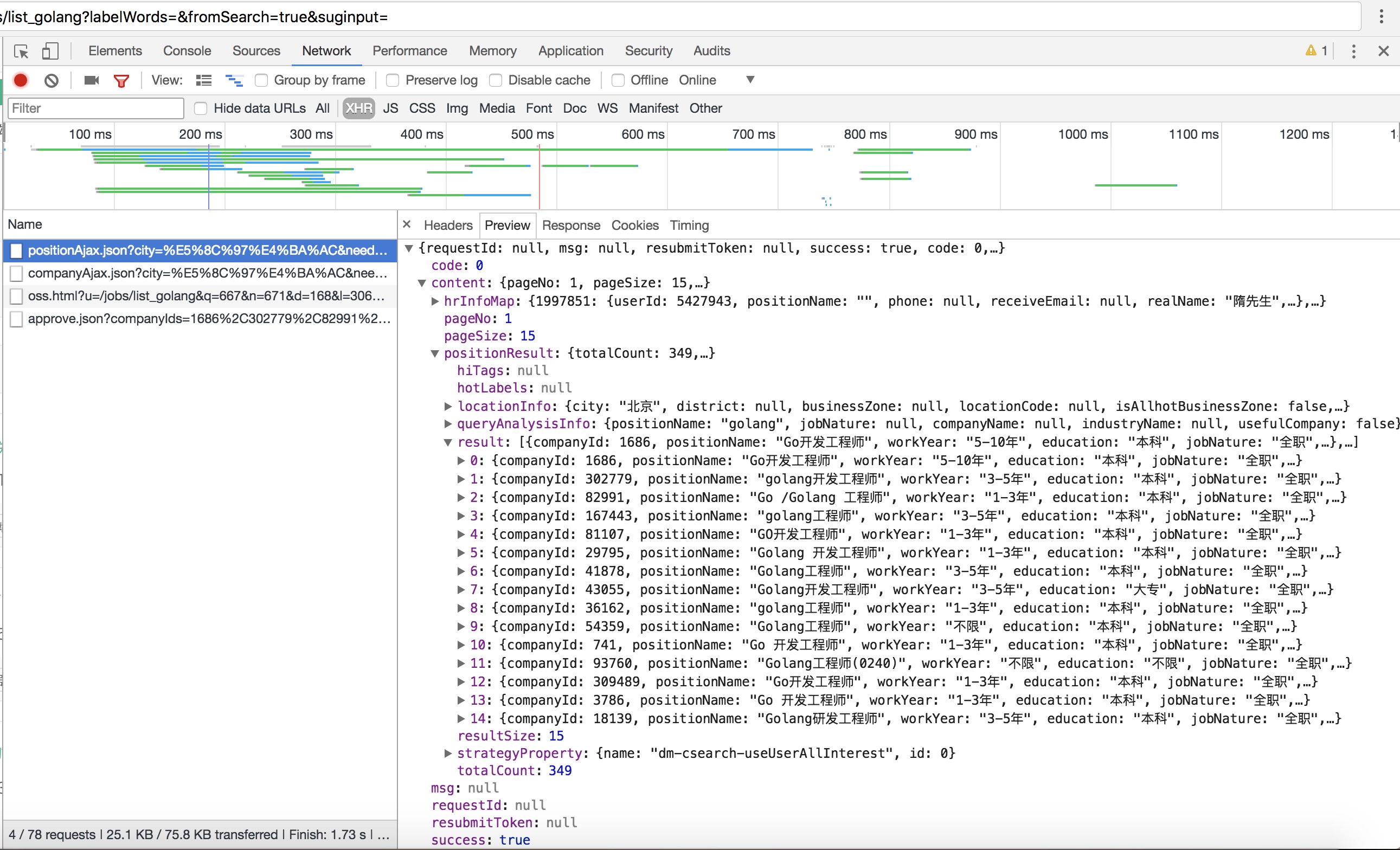1400x850 pixels.
Task: Tick the Hide data URLs checkbox
Action: (201, 108)
